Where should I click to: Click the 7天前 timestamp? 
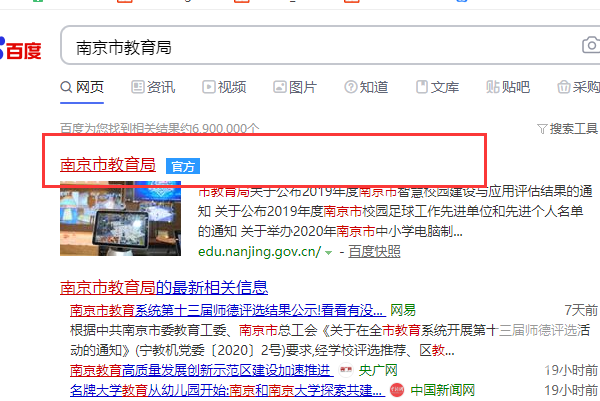581,310
